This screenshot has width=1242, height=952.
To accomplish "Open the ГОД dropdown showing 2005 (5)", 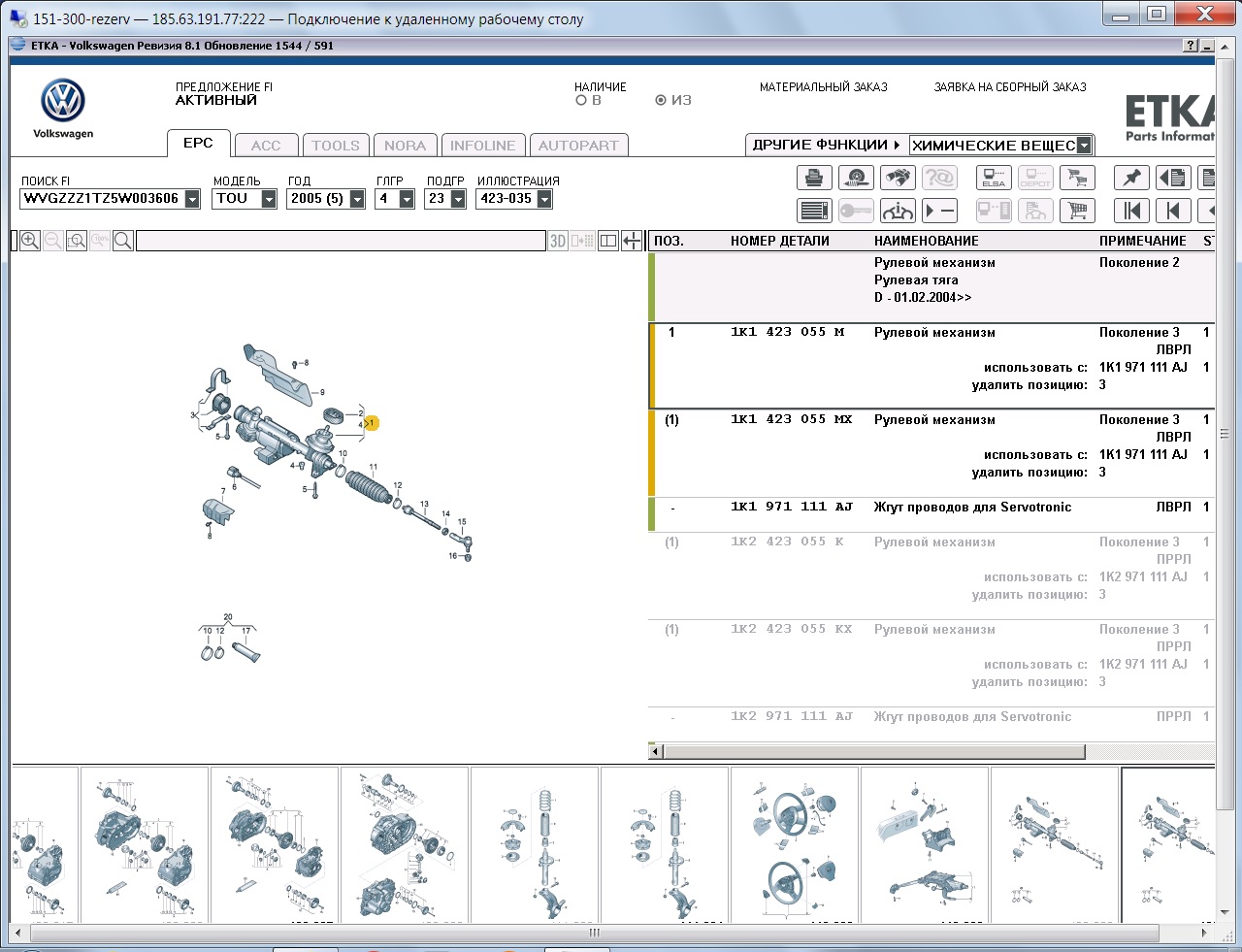I will pyautogui.click(x=357, y=199).
